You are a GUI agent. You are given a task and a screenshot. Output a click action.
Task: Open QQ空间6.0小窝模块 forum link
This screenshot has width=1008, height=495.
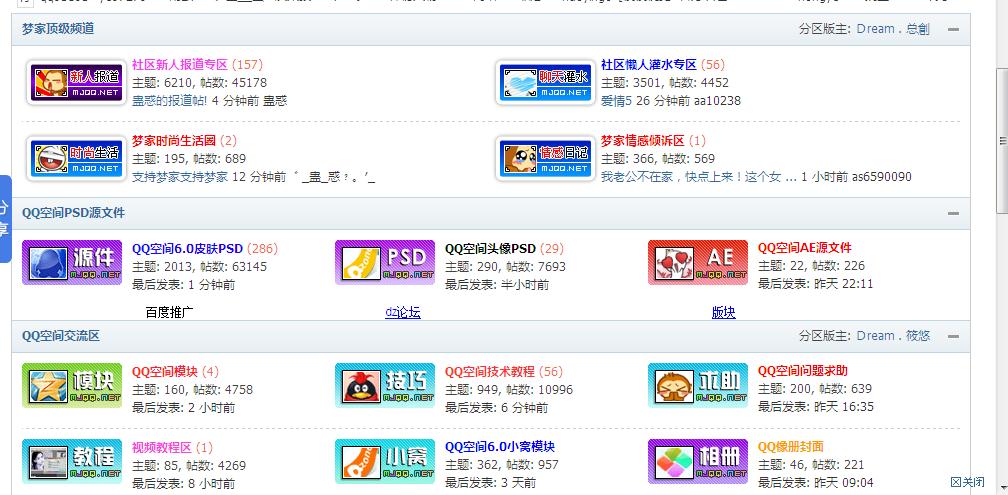pyautogui.click(x=500, y=446)
